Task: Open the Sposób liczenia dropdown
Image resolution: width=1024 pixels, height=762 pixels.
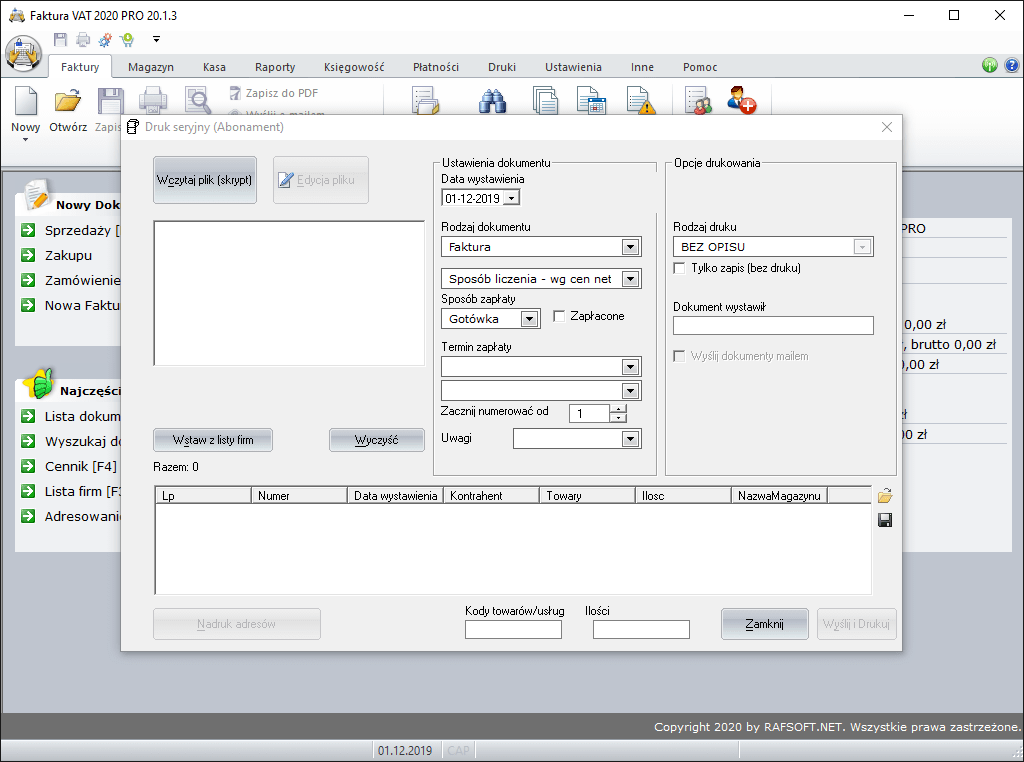Action: [630, 279]
